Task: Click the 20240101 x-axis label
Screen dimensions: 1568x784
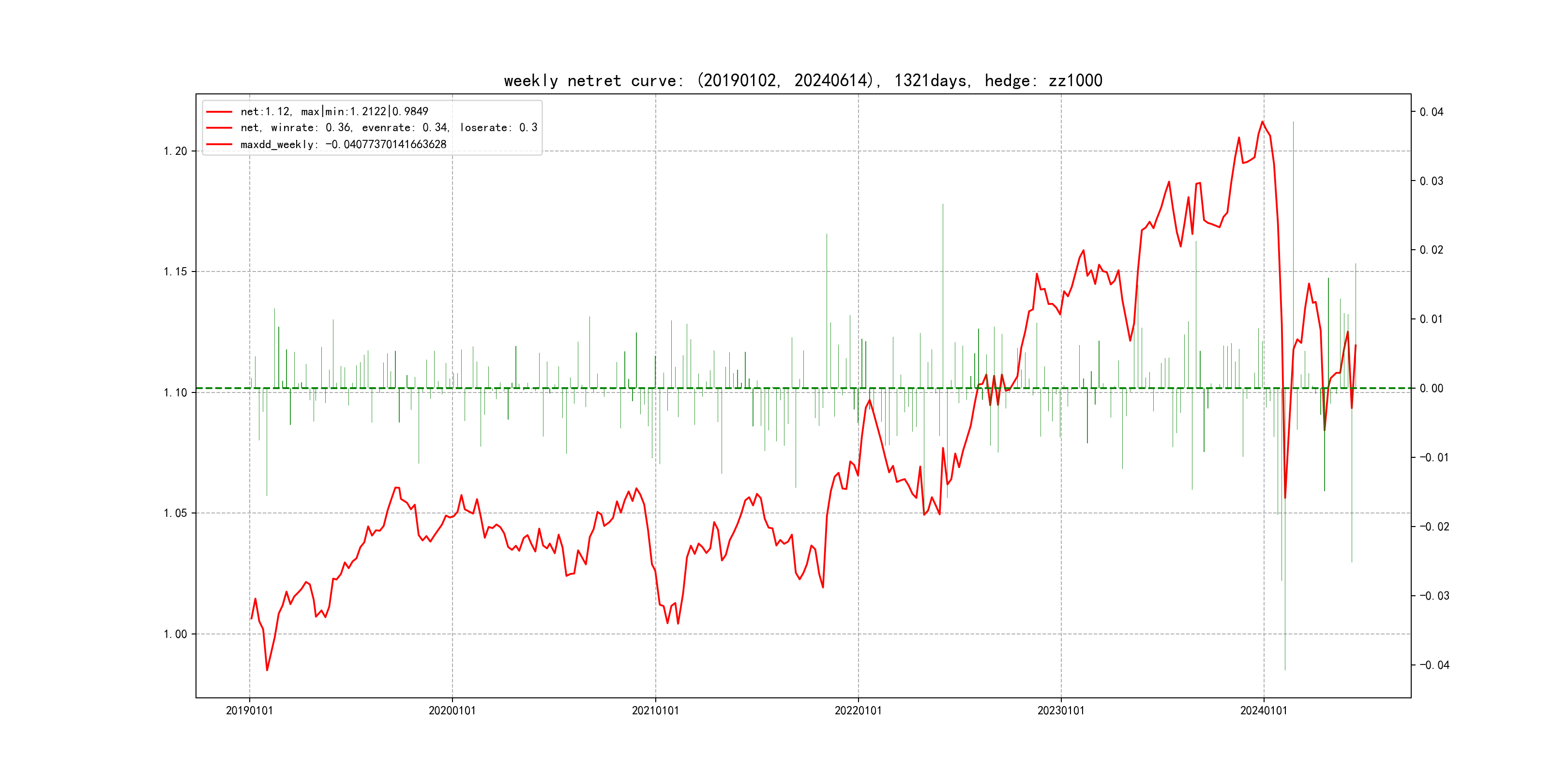Action: pyautogui.click(x=1264, y=711)
